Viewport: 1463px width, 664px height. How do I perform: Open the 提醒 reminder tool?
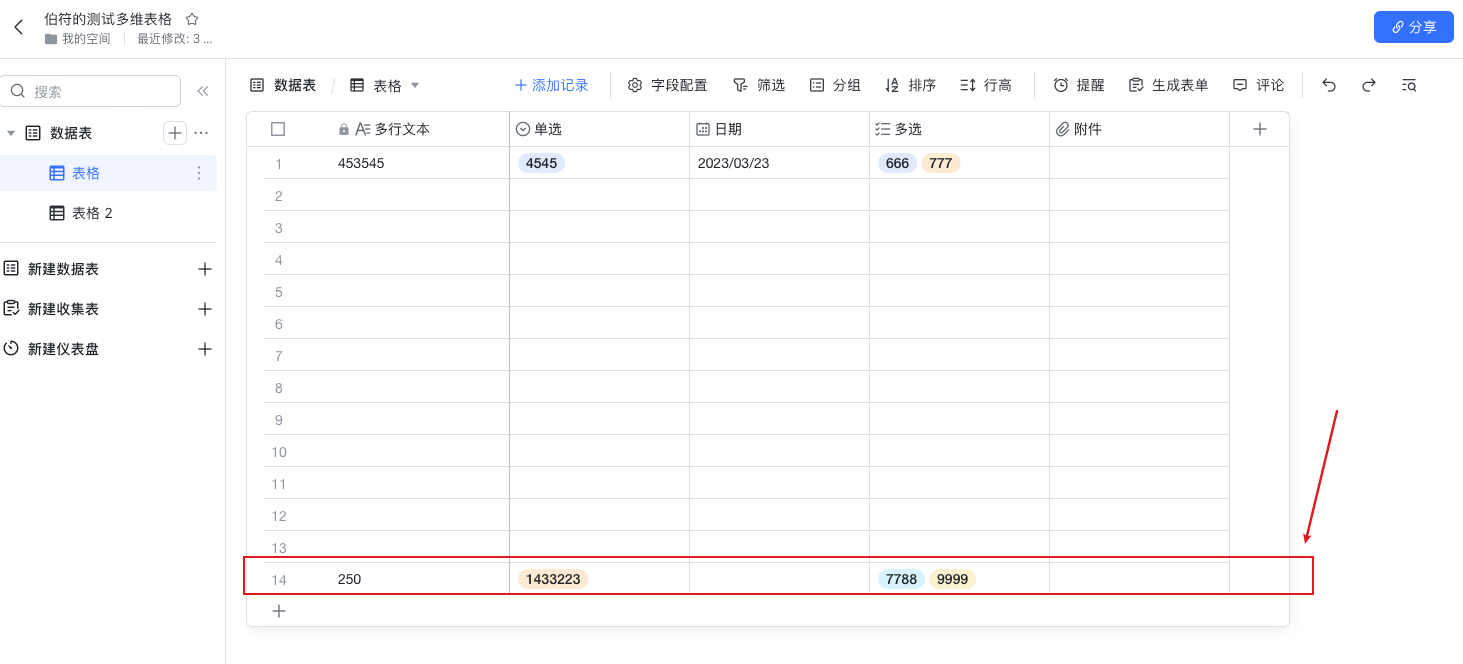click(x=1079, y=85)
